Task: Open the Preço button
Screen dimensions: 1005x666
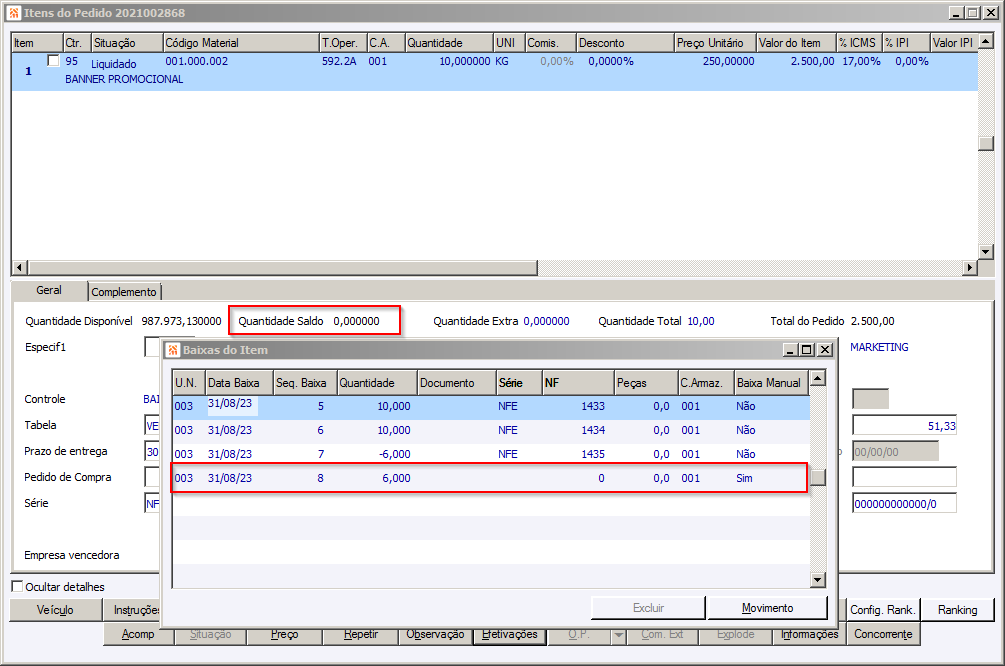Action: pyautogui.click(x=284, y=634)
